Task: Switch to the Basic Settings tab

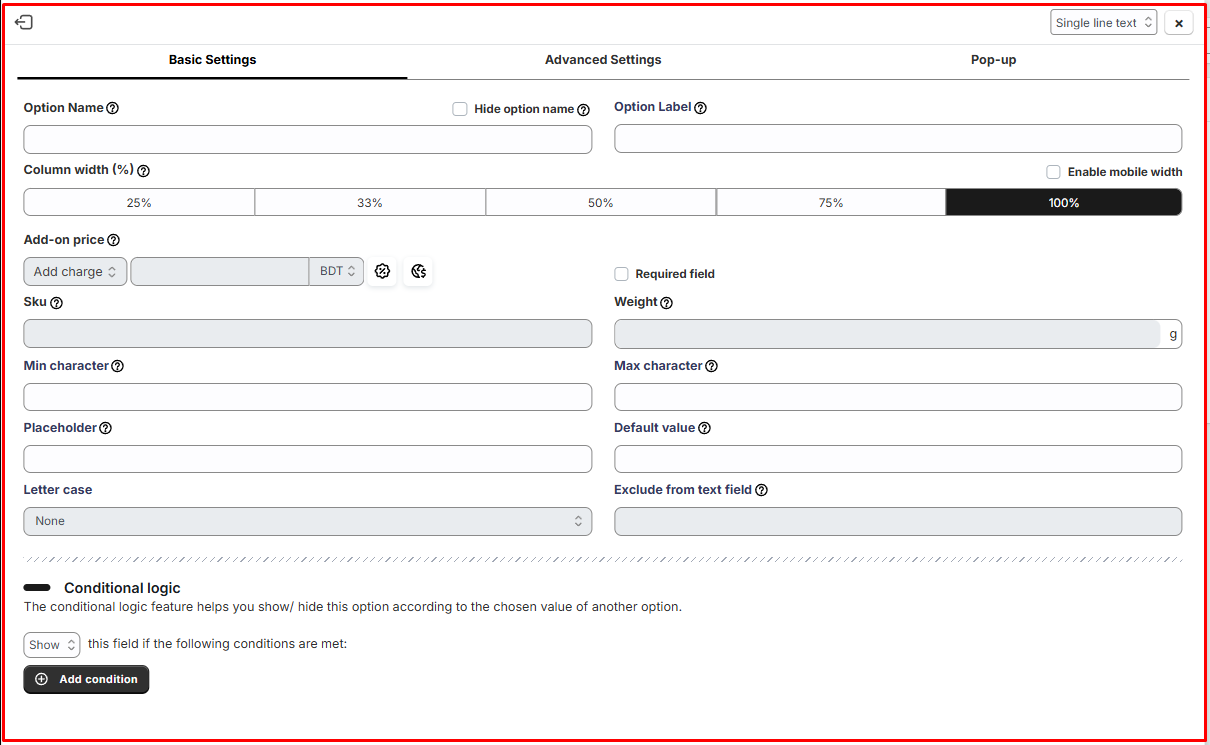Action: 212,60
